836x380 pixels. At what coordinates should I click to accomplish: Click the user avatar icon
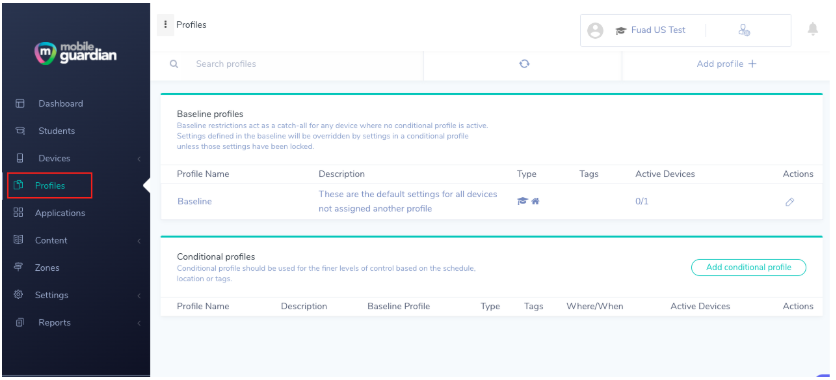tap(595, 30)
